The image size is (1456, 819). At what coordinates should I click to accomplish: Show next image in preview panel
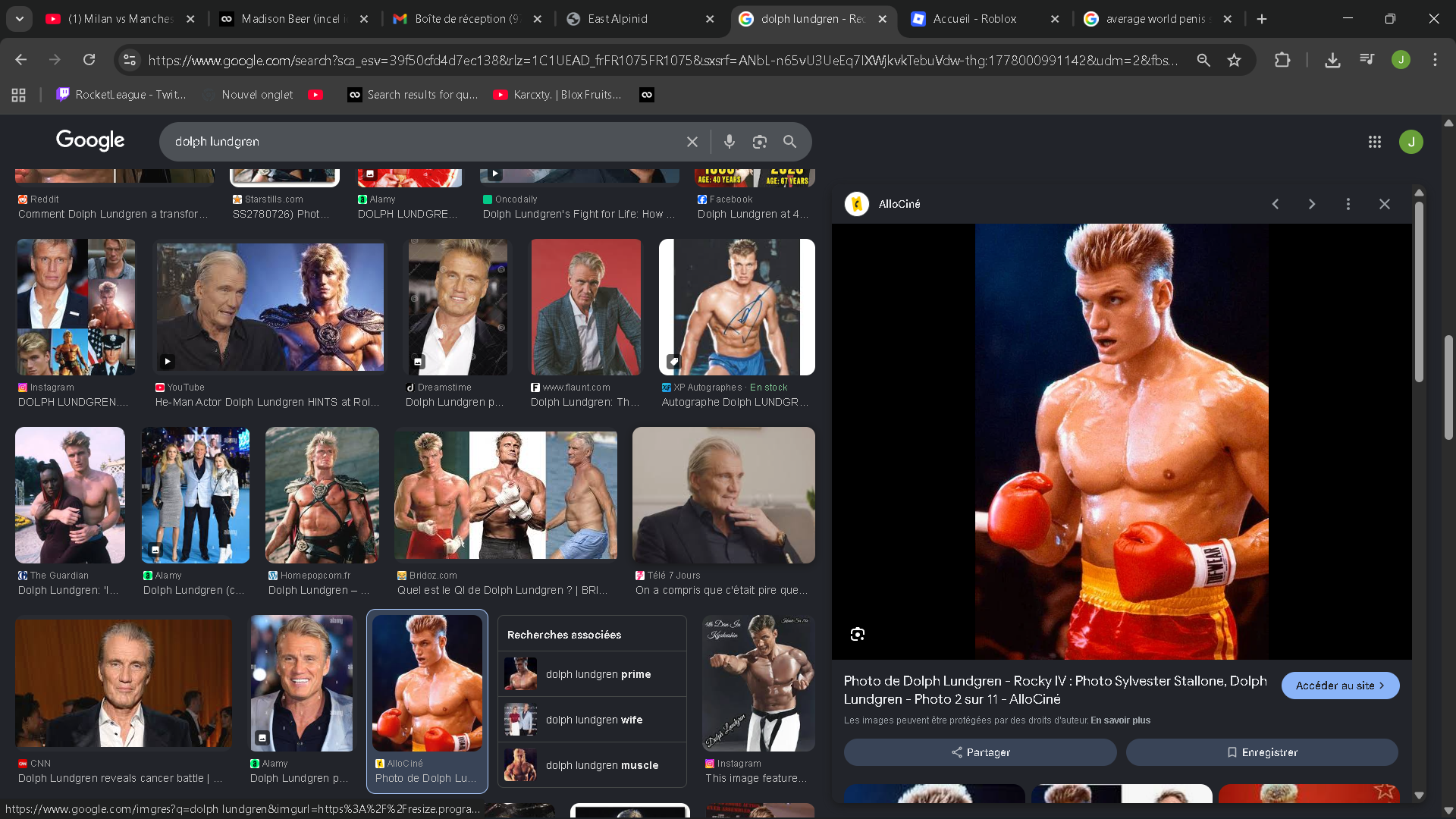pos(1312,204)
